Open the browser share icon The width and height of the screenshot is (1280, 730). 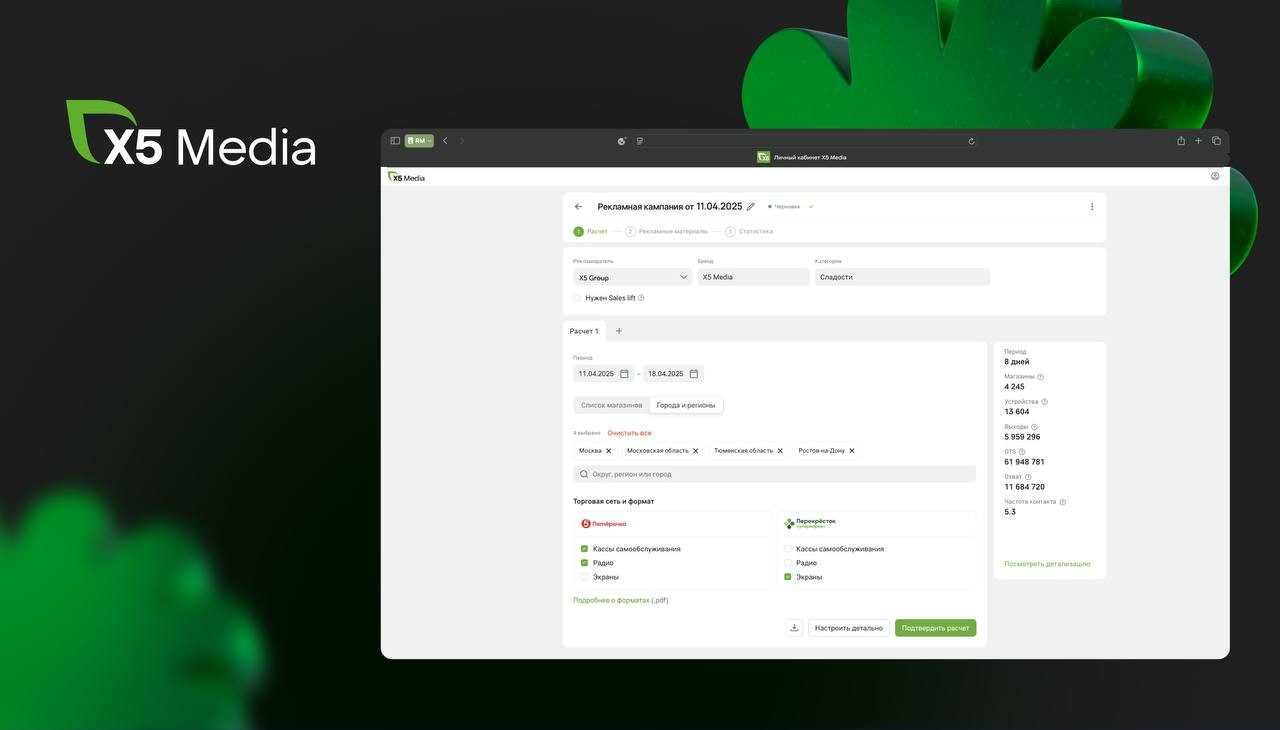[1181, 141]
